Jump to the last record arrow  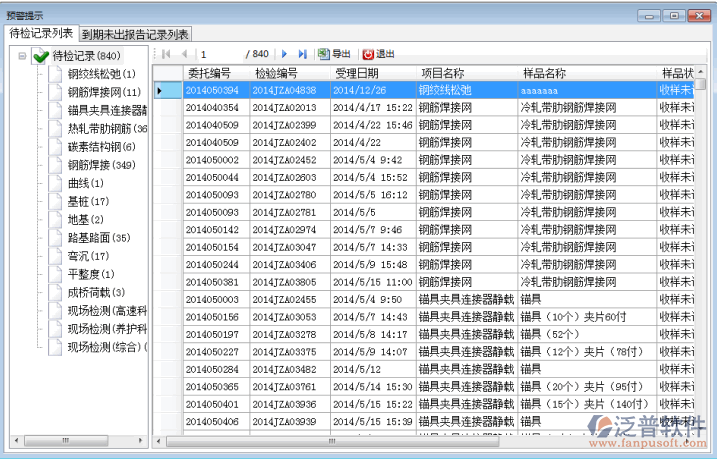point(303,54)
